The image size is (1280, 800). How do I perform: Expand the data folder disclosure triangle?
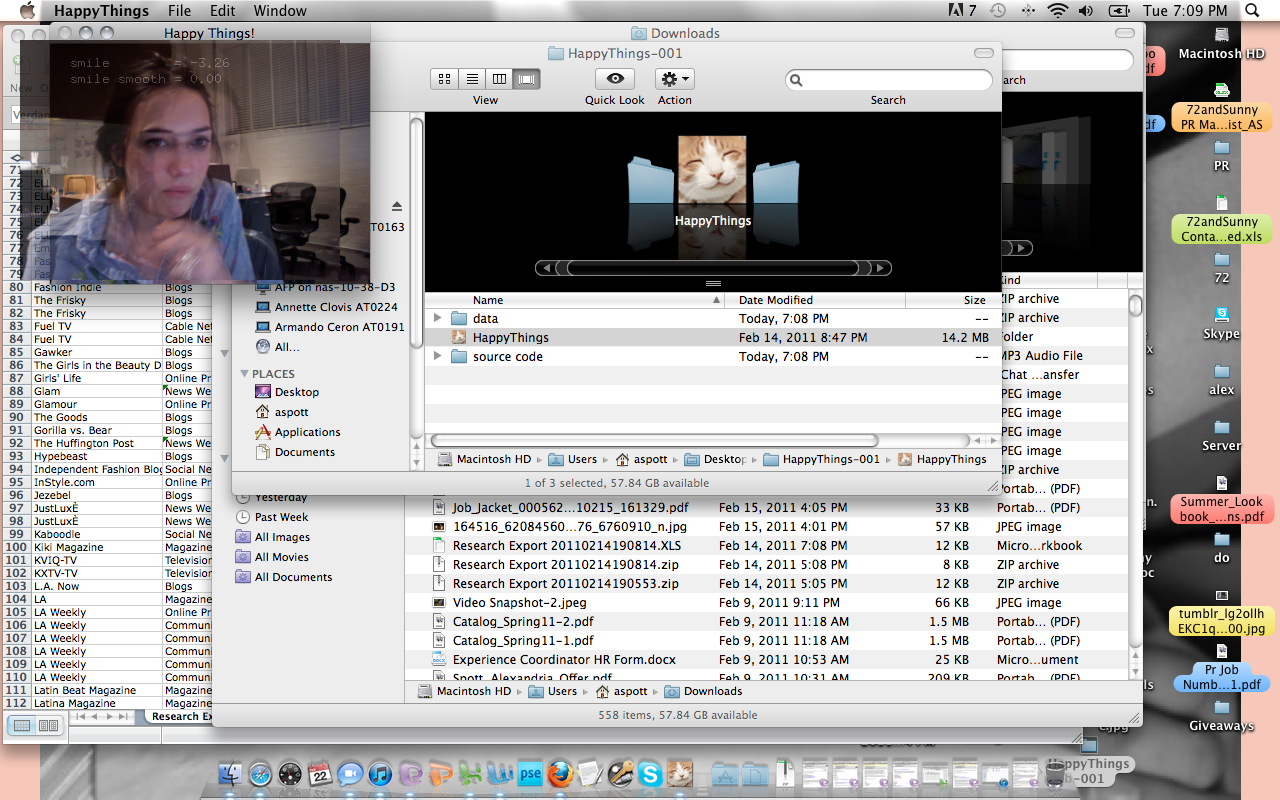tap(437, 319)
